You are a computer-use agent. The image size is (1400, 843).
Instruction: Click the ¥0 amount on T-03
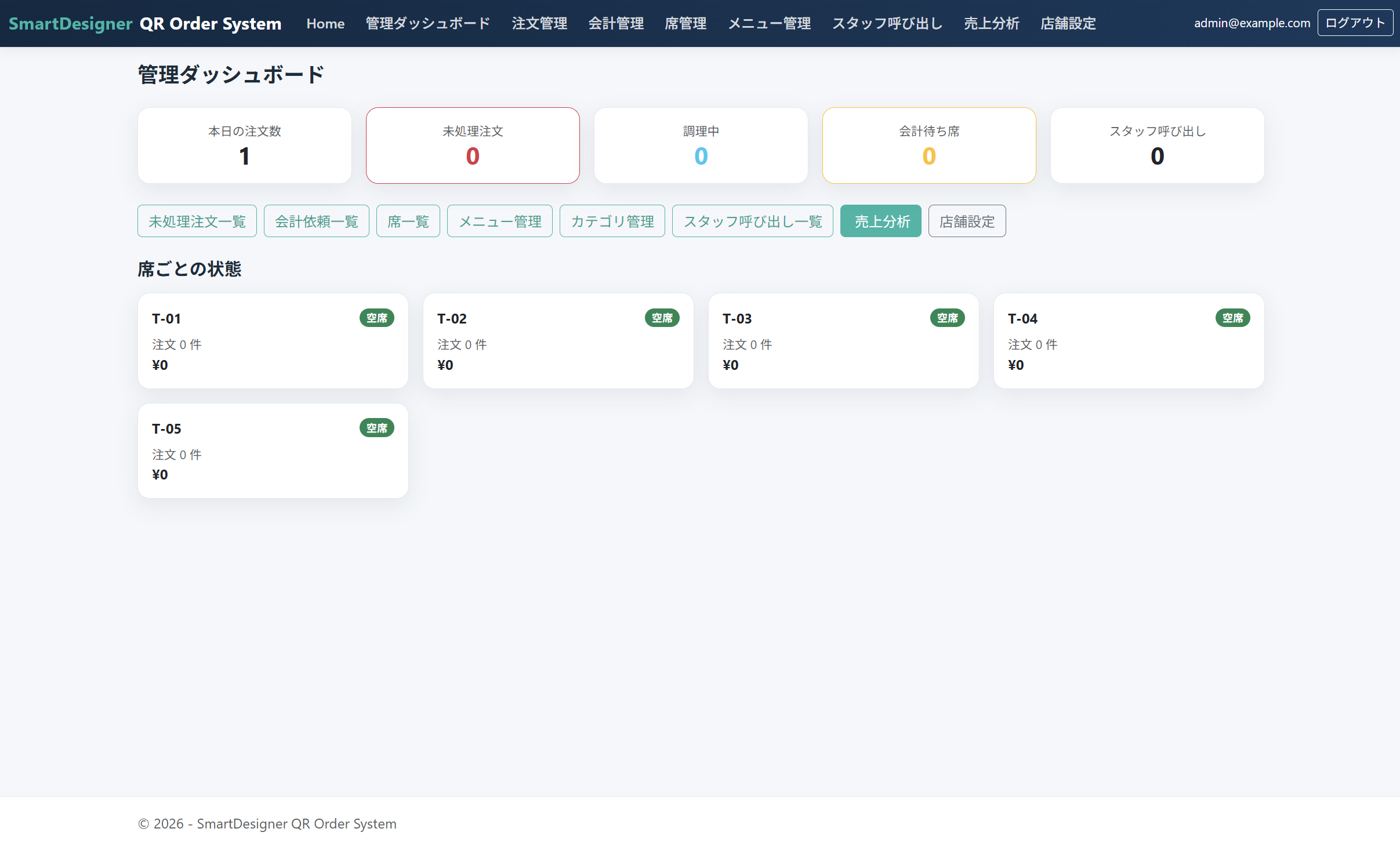pos(731,365)
